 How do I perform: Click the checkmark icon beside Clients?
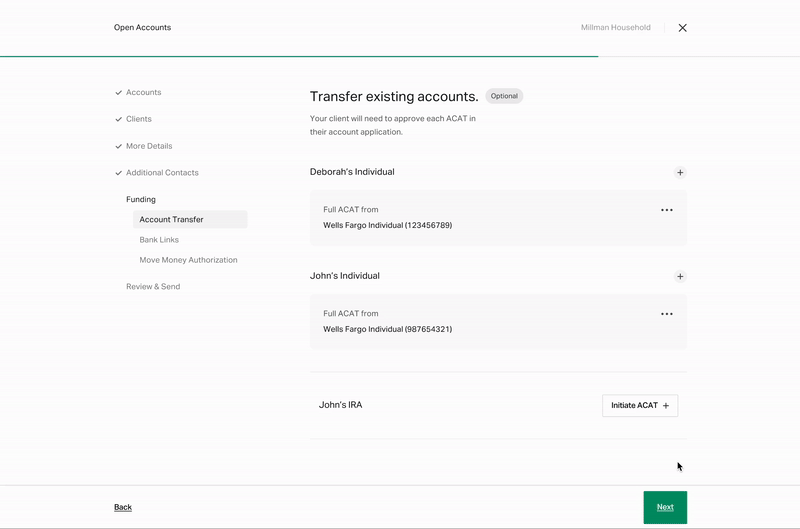(x=118, y=119)
